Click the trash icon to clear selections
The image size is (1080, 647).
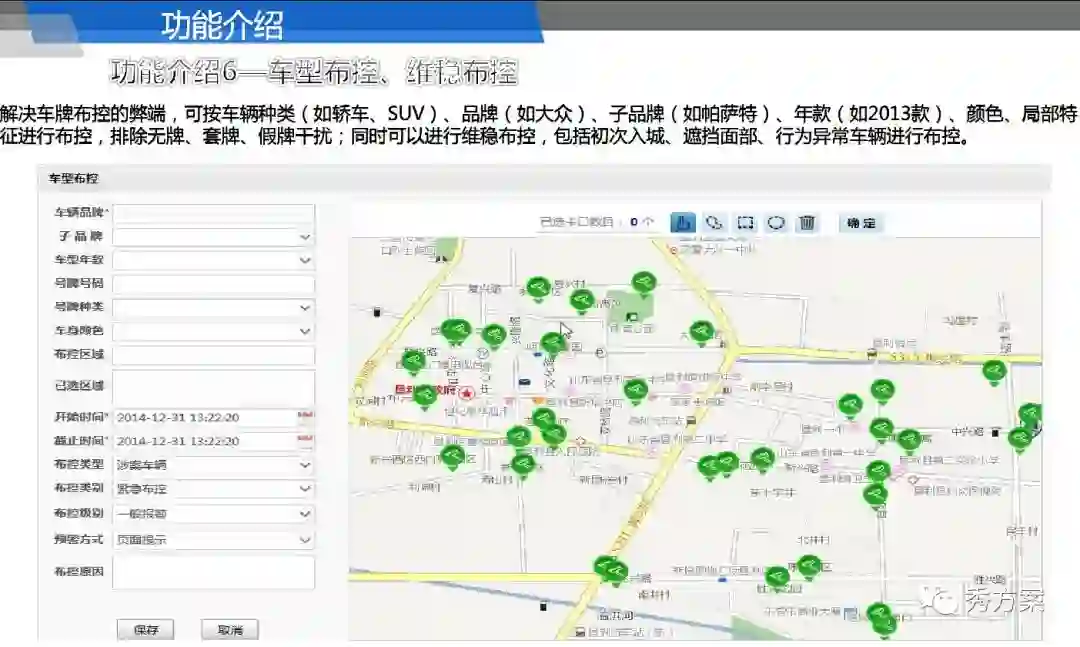click(807, 223)
